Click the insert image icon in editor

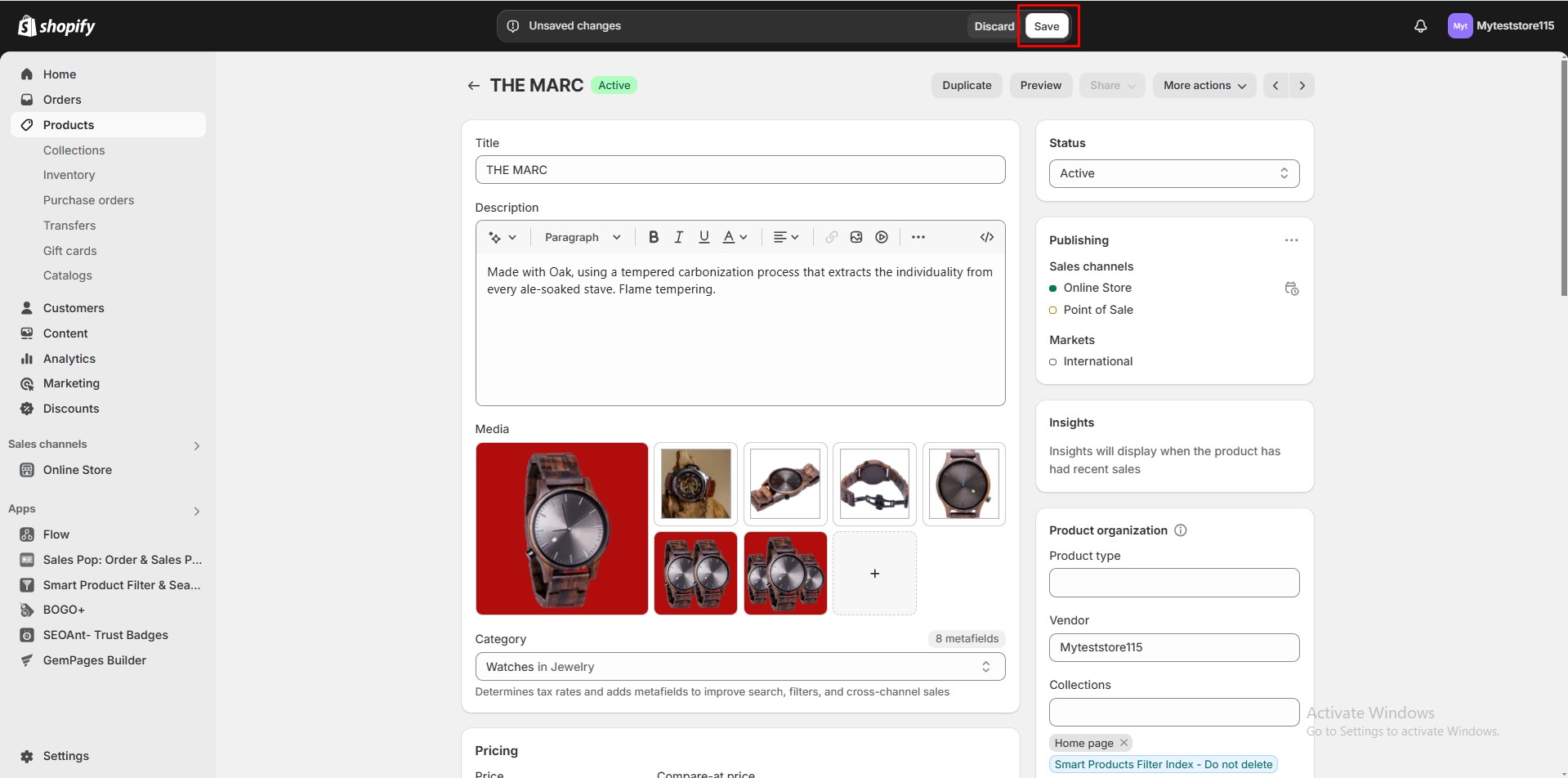pyautogui.click(x=856, y=237)
